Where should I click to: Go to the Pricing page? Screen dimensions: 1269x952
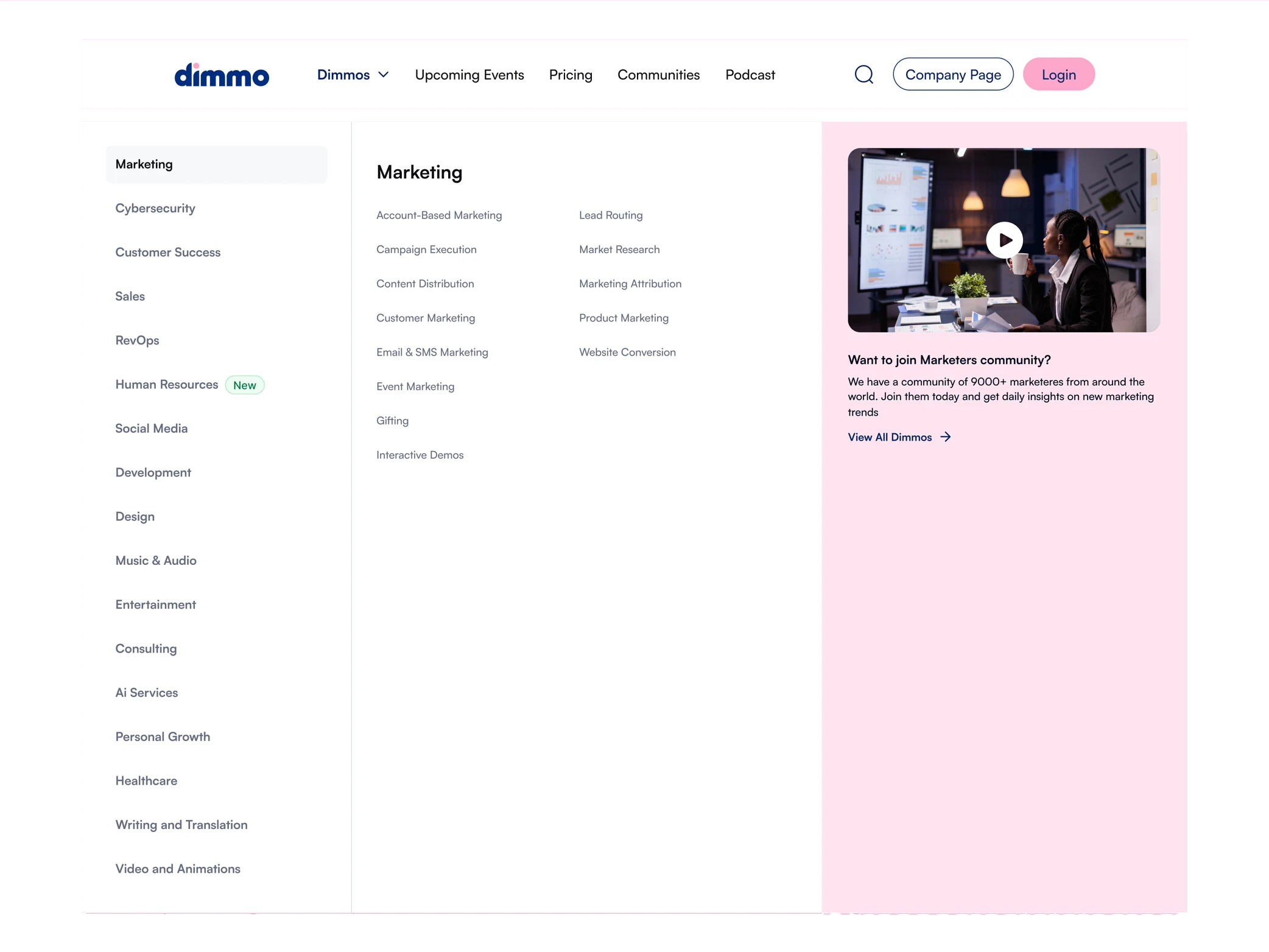[x=571, y=74]
